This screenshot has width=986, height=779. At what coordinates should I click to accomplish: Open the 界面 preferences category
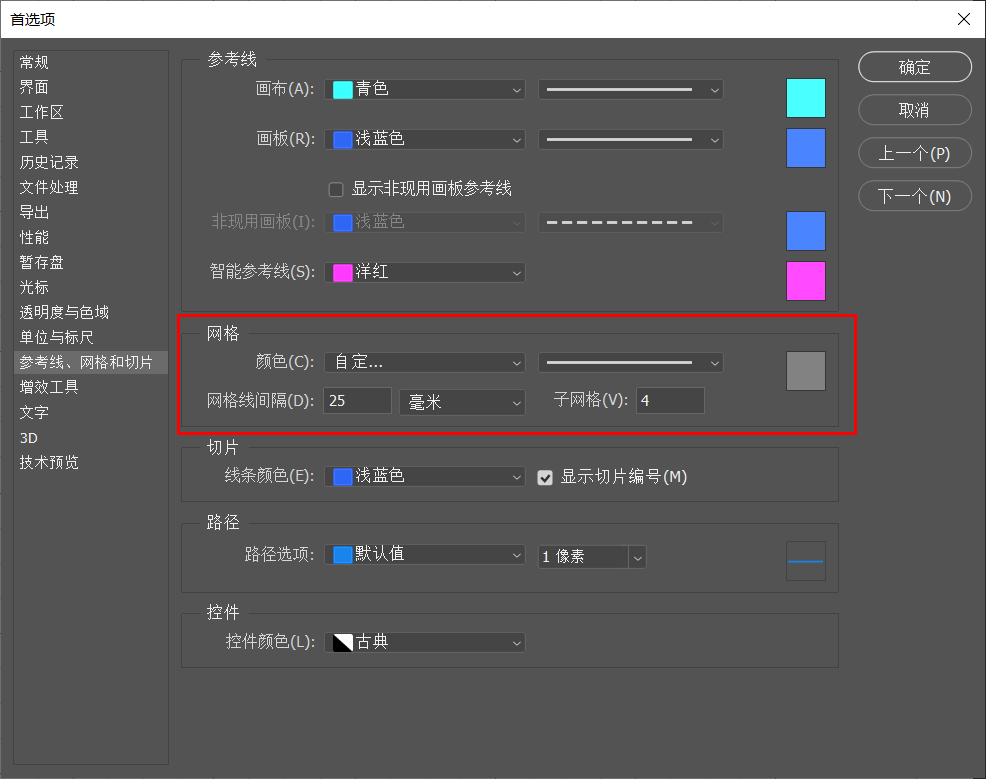click(x=34, y=87)
